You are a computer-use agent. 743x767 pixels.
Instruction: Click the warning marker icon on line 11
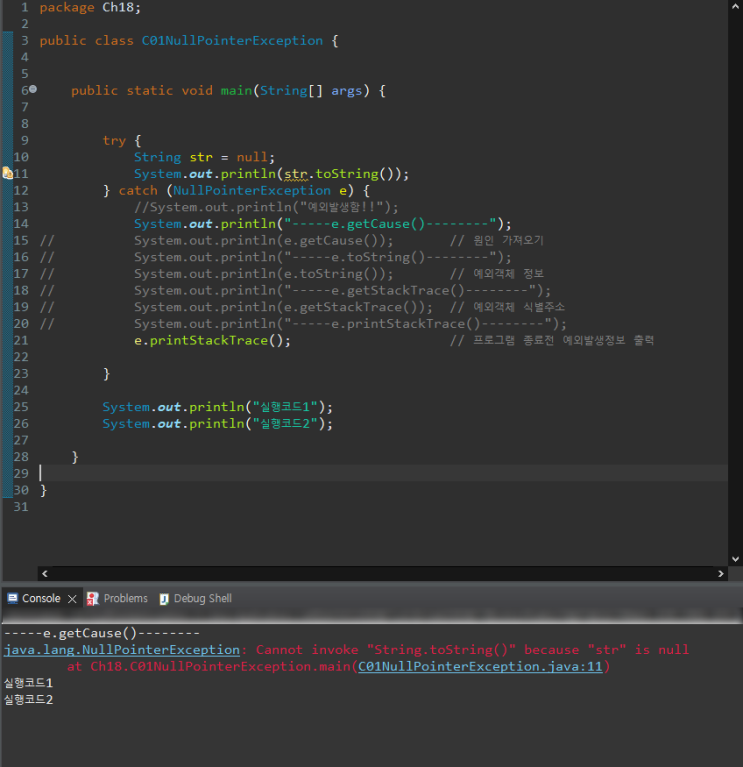(x=7, y=173)
